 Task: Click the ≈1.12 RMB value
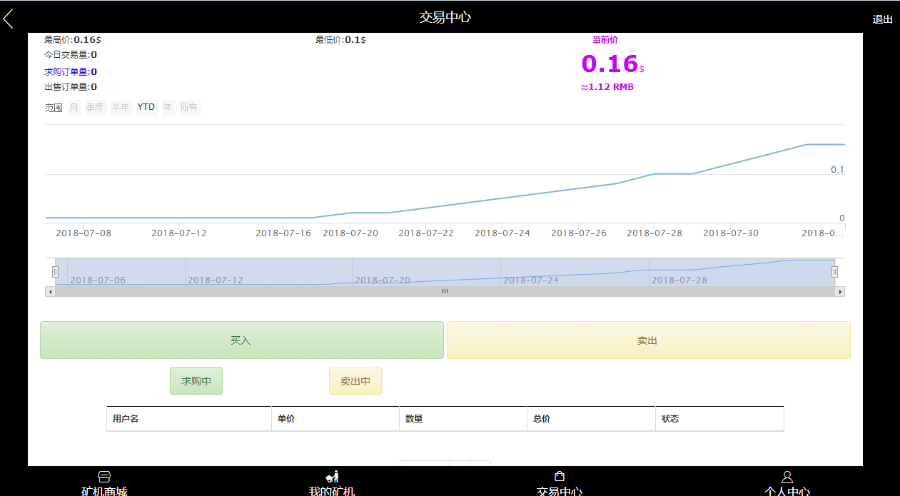click(x=607, y=87)
